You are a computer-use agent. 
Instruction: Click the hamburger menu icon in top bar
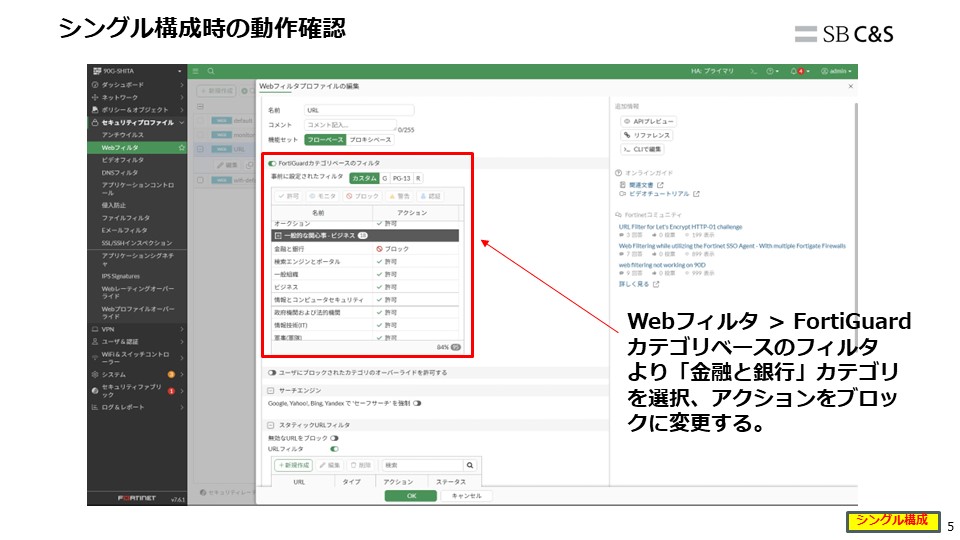[196, 71]
